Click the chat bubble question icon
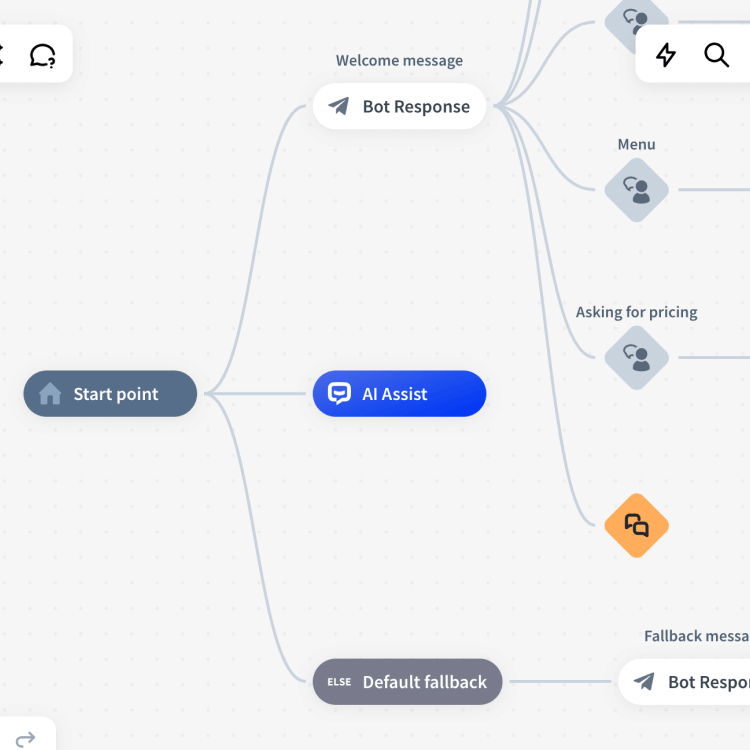This screenshot has width=750, height=750. pos(43,55)
